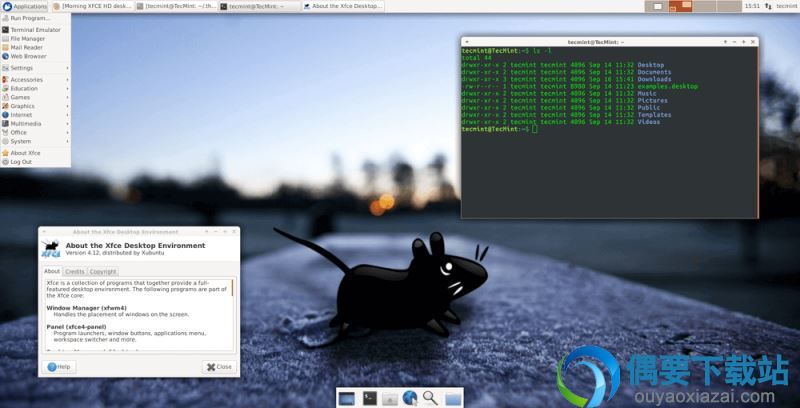
Task: Choose Log Out from the Applications menu
Action: (35, 162)
